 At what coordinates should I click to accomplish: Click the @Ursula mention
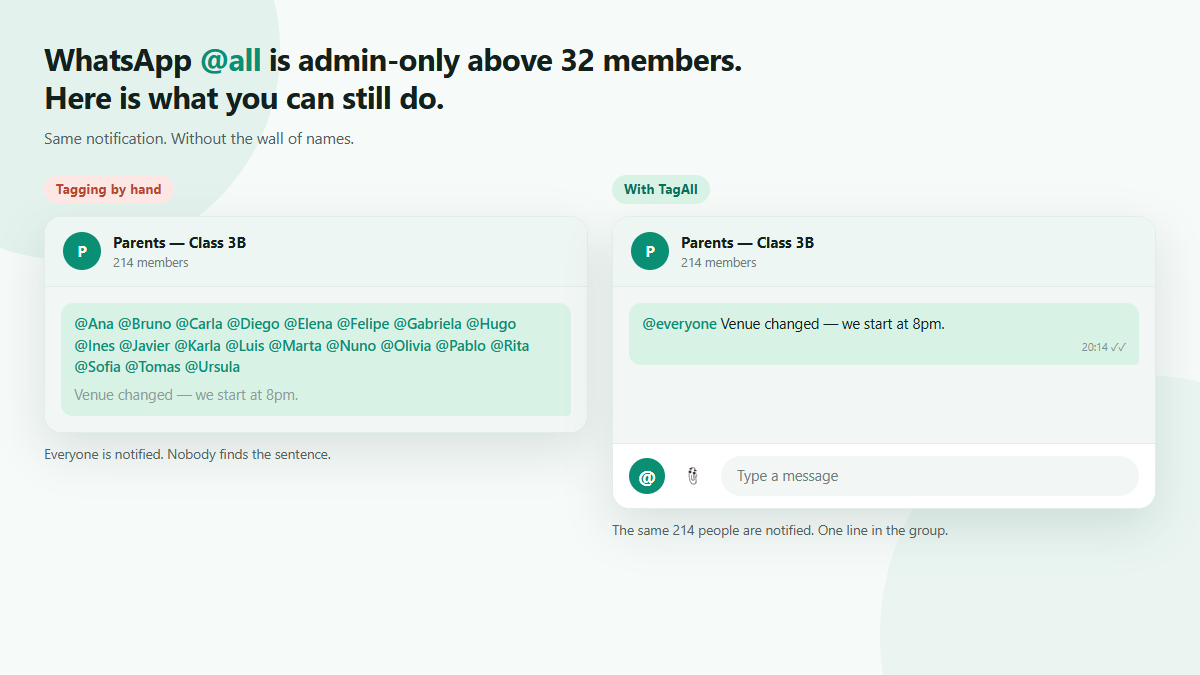[x=212, y=367]
